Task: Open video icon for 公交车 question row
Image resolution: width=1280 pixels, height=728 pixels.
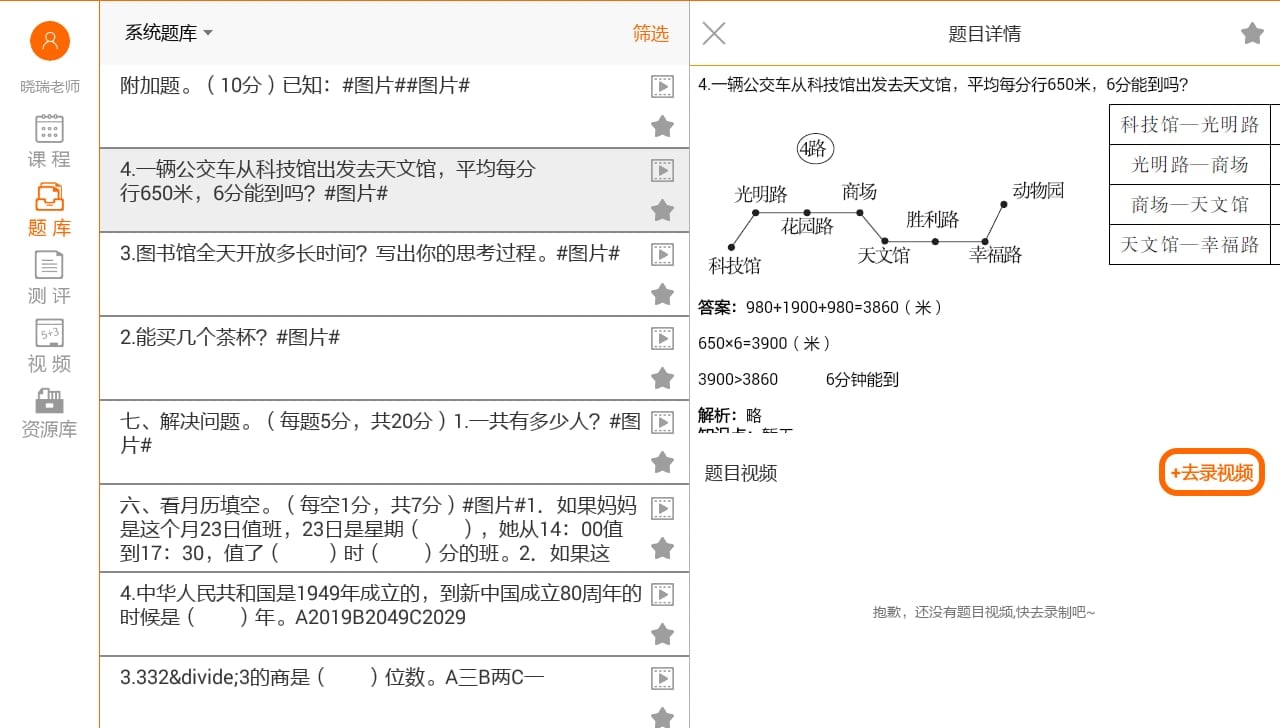Action: point(662,170)
